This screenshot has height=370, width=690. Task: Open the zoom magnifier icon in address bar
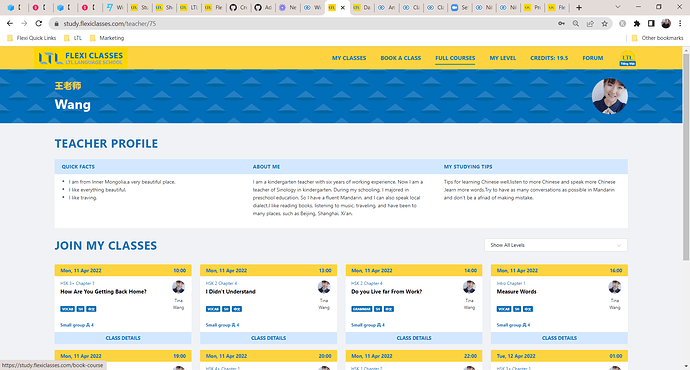576,24
